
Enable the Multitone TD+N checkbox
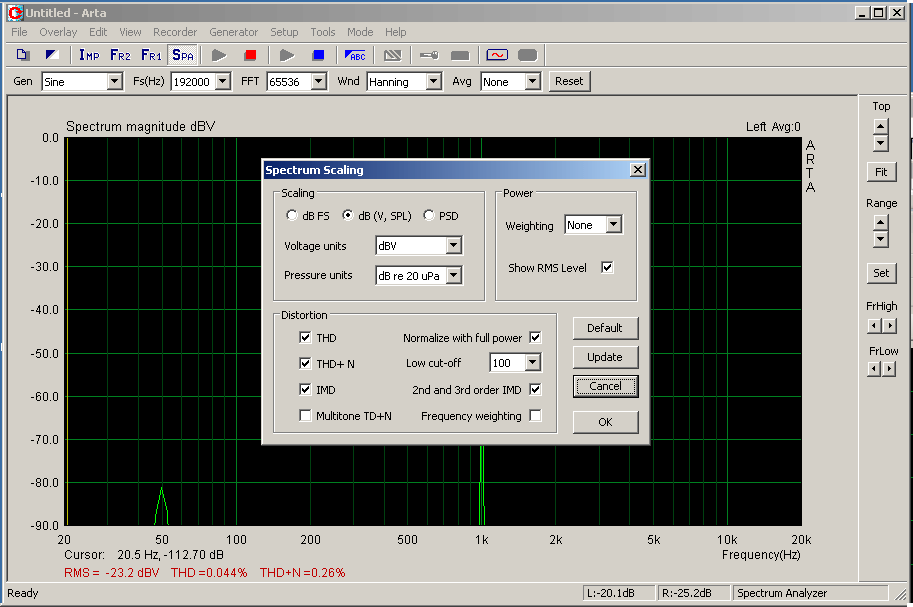click(x=306, y=416)
